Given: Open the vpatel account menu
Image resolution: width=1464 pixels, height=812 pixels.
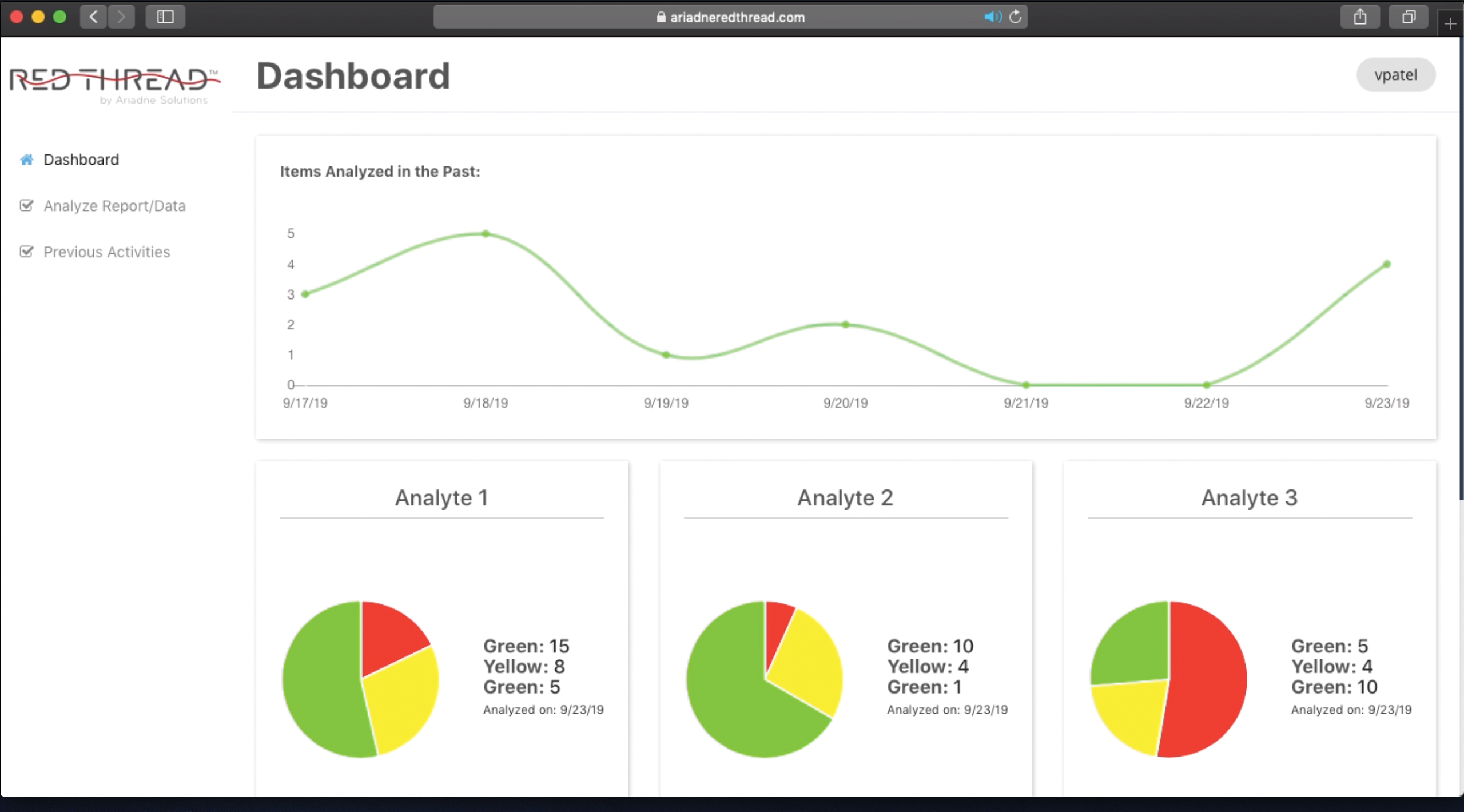Looking at the screenshot, I should point(1395,74).
